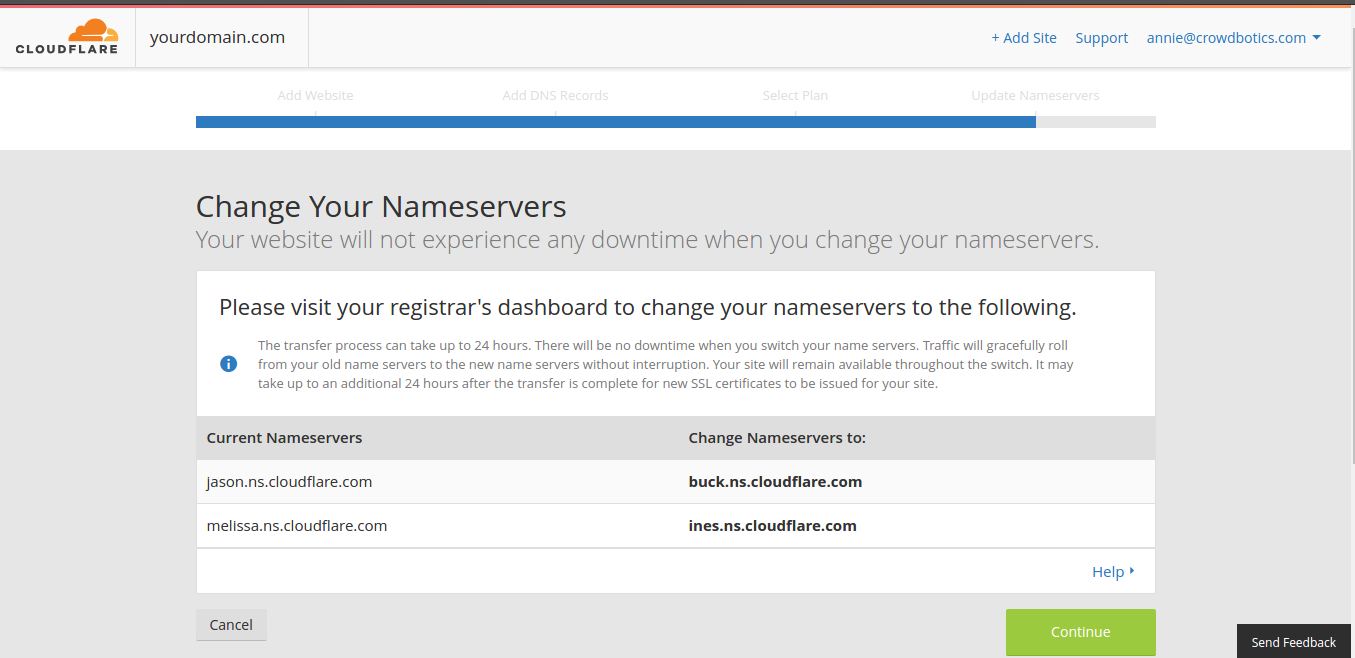The width and height of the screenshot is (1355, 658).
Task: Click the + Add Site link
Action: [x=1024, y=37]
